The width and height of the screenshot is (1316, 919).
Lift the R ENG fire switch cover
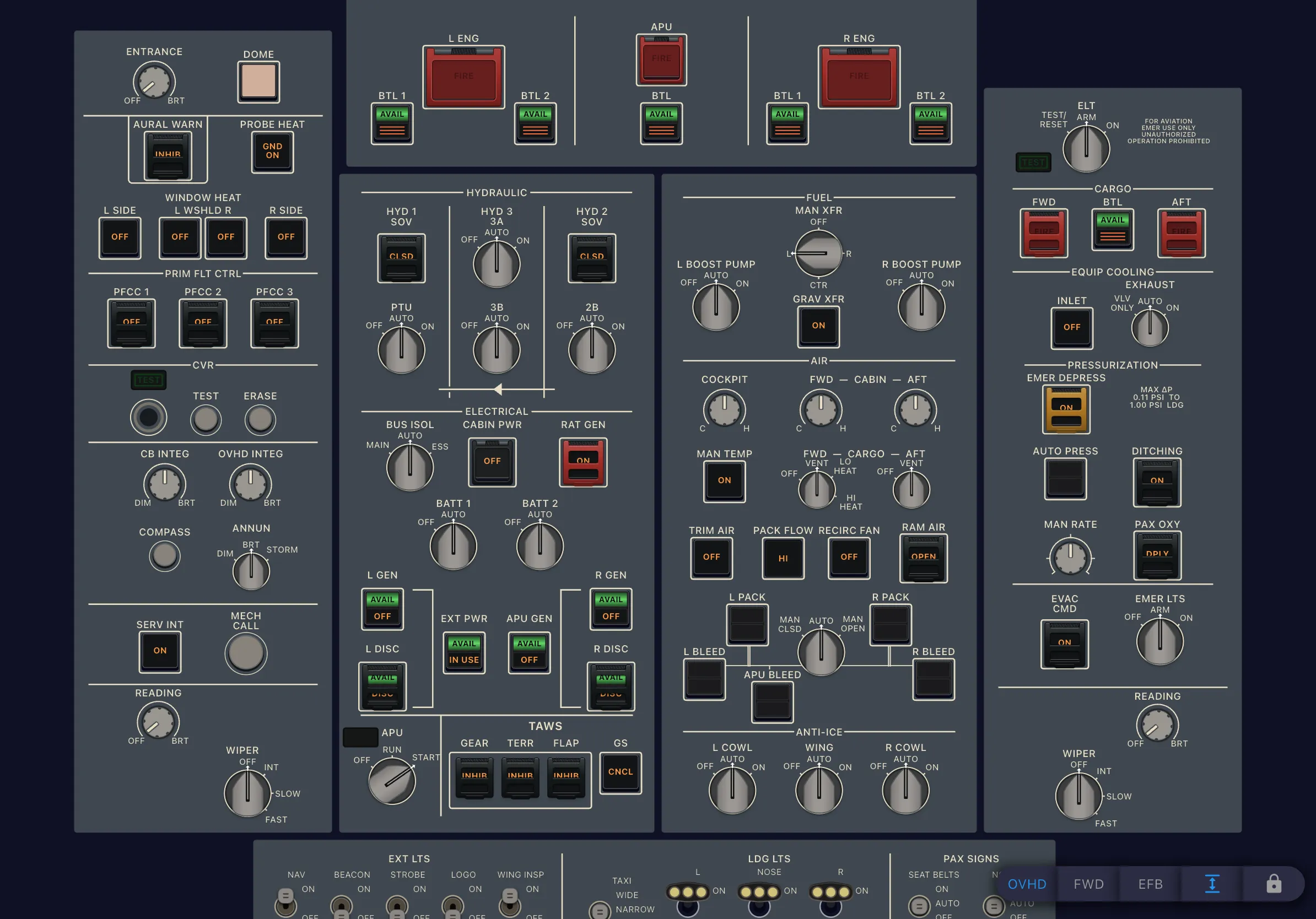(859, 77)
